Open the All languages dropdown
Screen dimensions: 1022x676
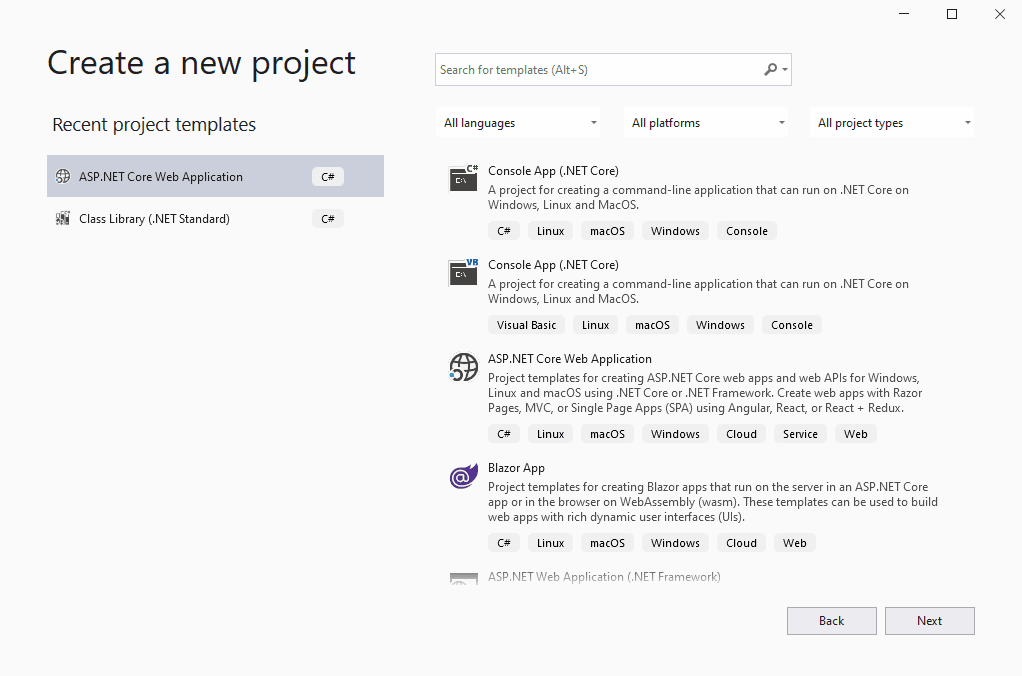(x=518, y=123)
